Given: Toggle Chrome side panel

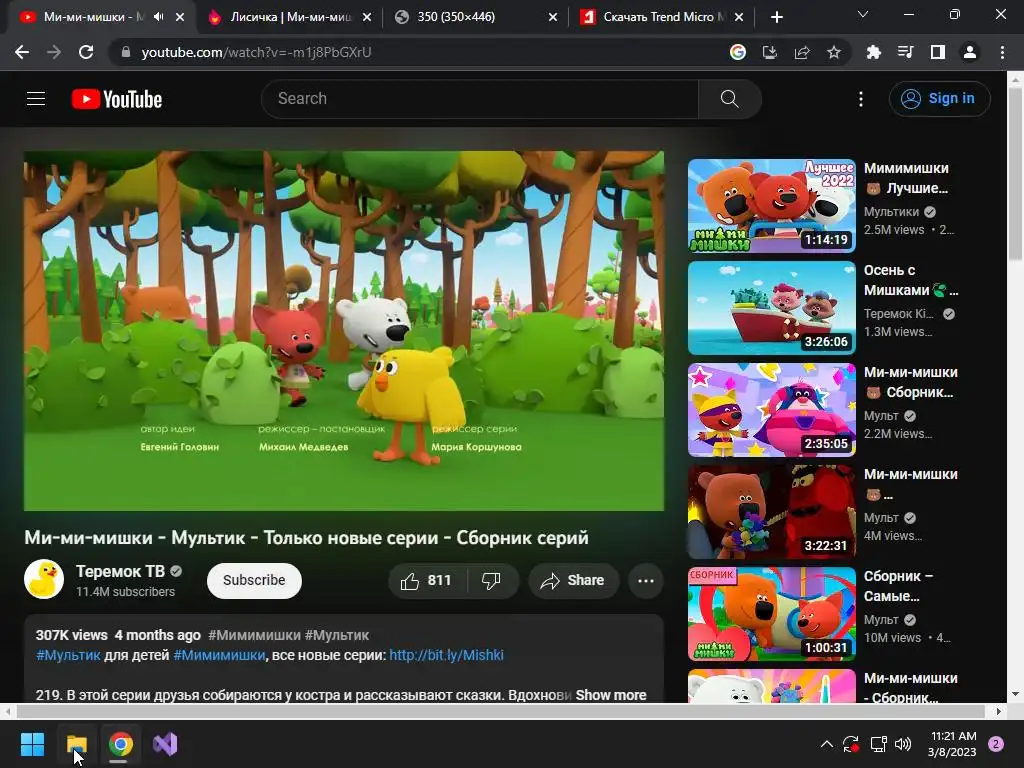Looking at the screenshot, I should click(938, 52).
